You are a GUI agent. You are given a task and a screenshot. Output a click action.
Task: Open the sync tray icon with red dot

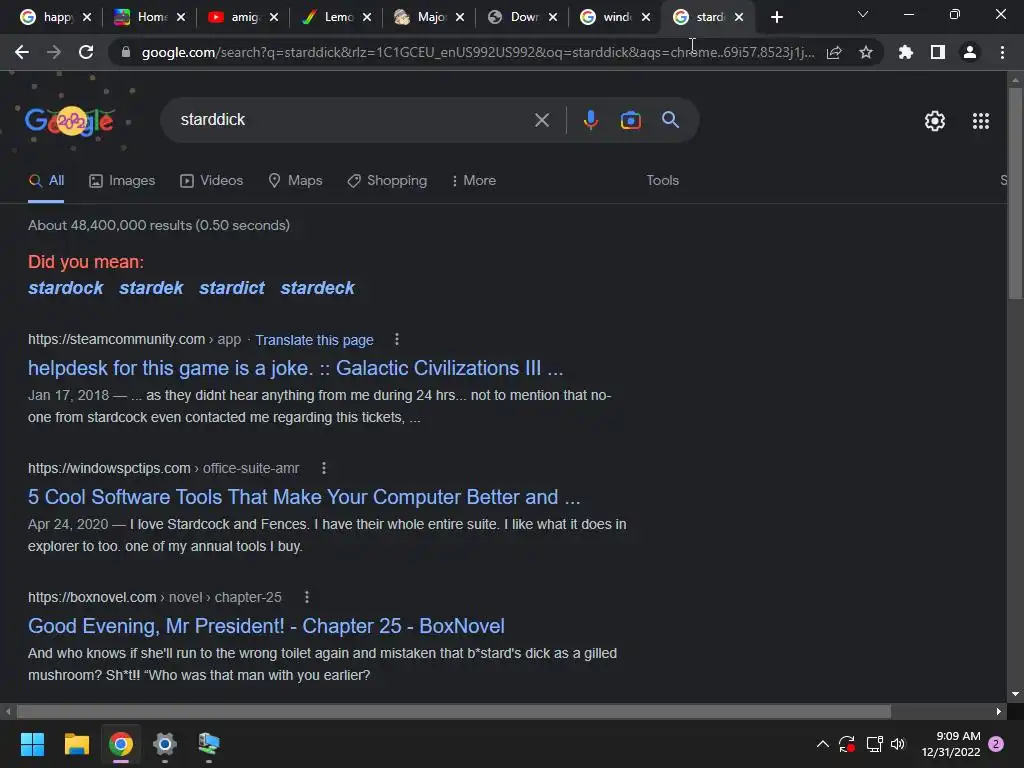point(847,744)
